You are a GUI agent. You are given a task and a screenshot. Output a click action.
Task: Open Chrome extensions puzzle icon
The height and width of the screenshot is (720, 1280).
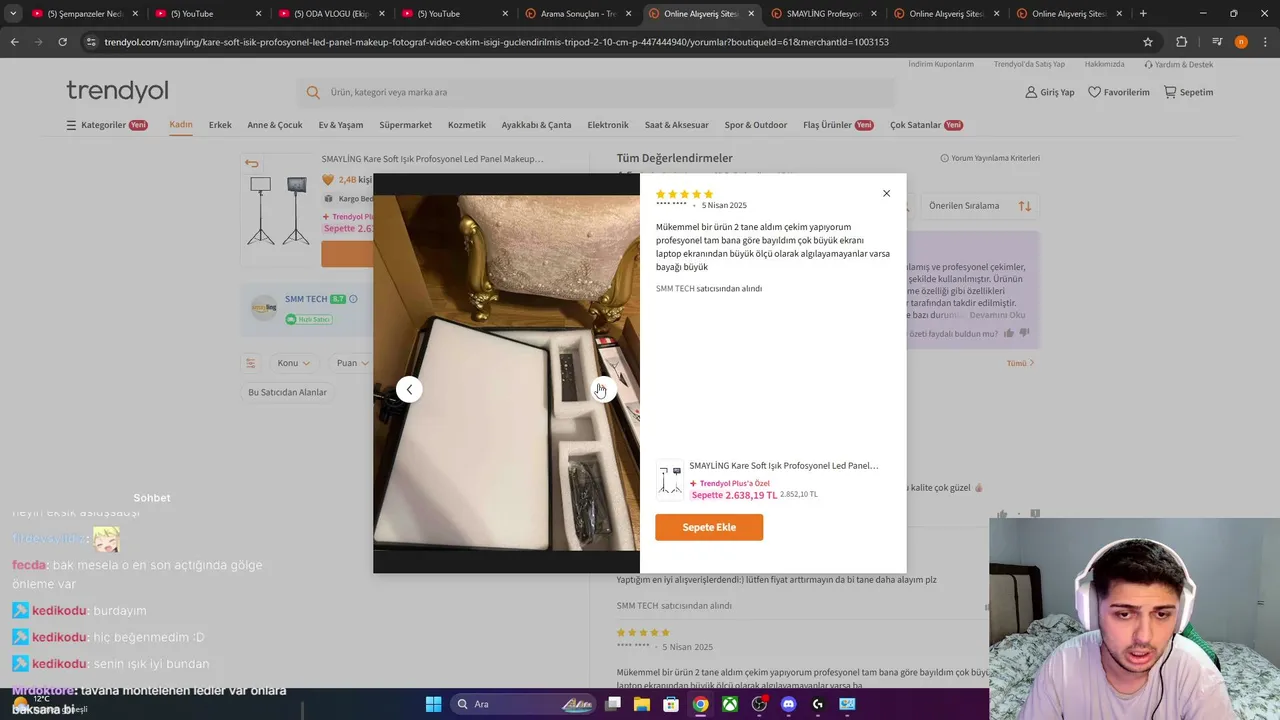(x=1181, y=42)
